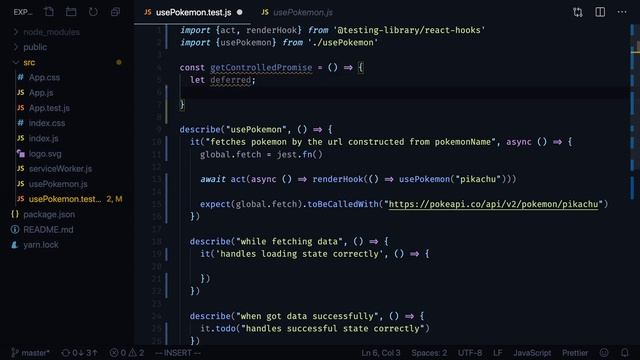Image resolution: width=640 pixels, height=360 pixels.
Task: Click the synchronize changes status item
Action: 79,353
